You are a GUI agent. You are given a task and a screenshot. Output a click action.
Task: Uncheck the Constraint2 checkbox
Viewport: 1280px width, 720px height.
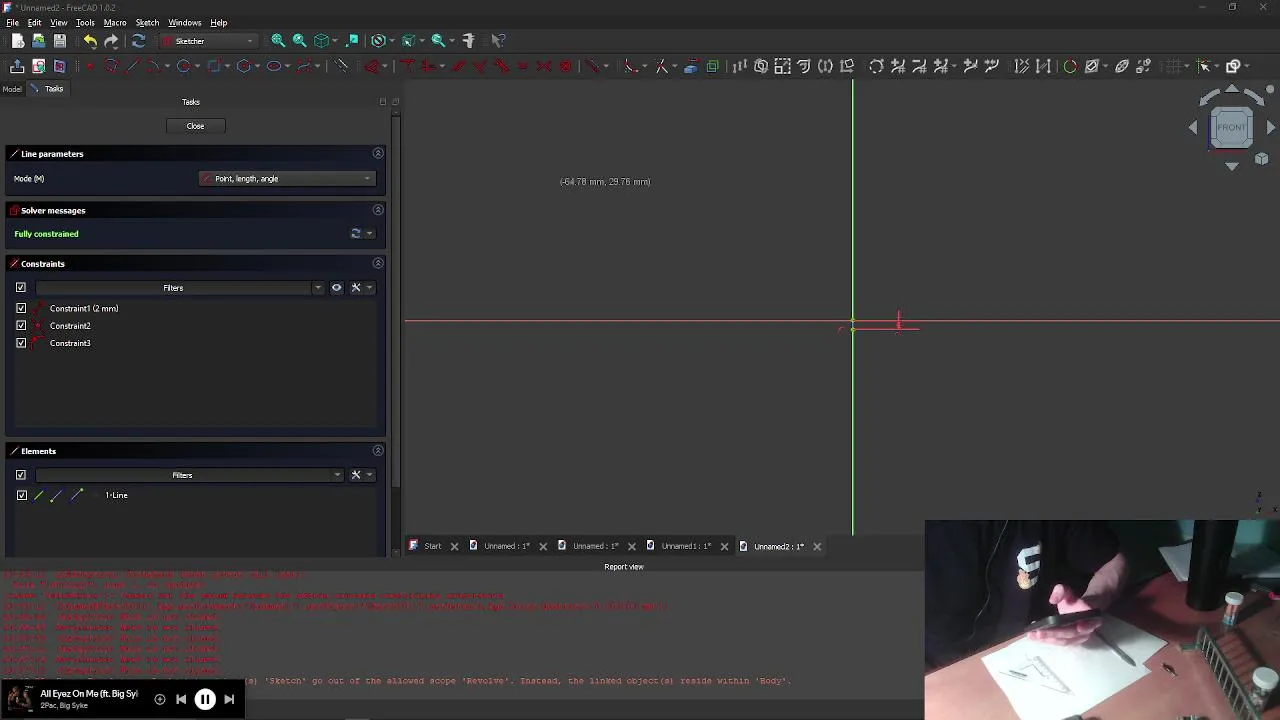tap(21, 326)
